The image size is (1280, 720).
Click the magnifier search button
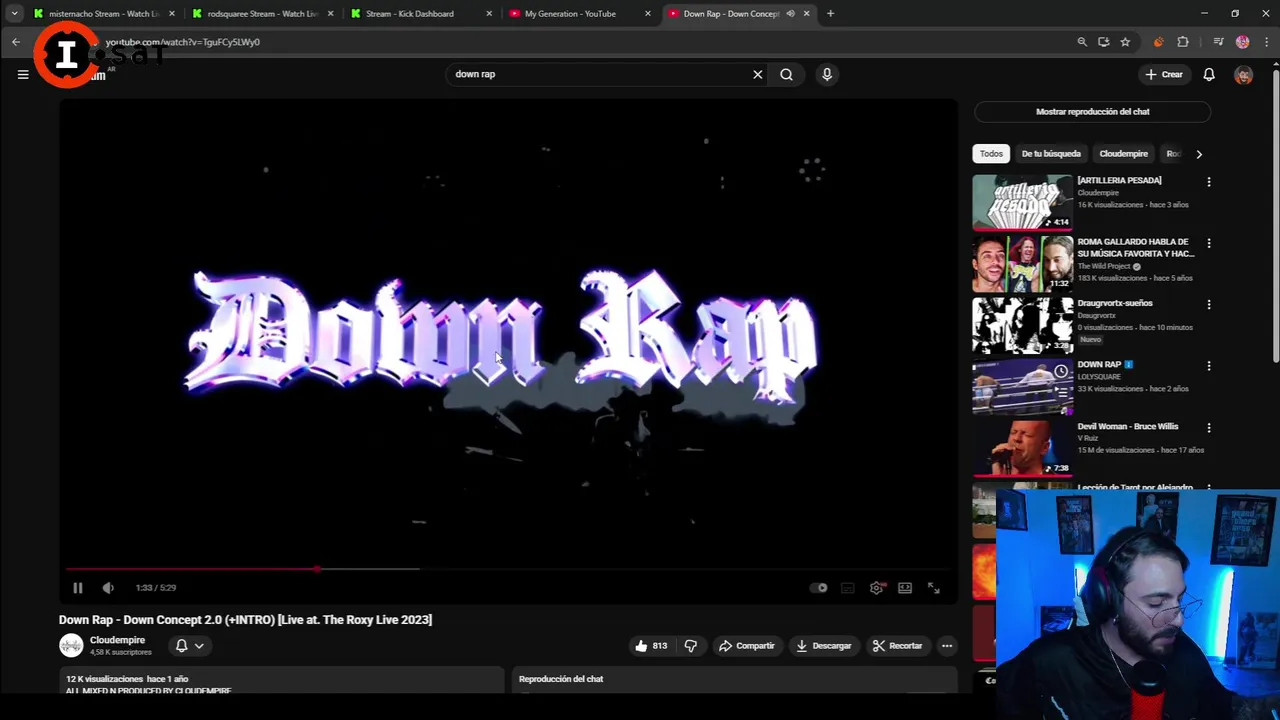click(x=787, y=74)
